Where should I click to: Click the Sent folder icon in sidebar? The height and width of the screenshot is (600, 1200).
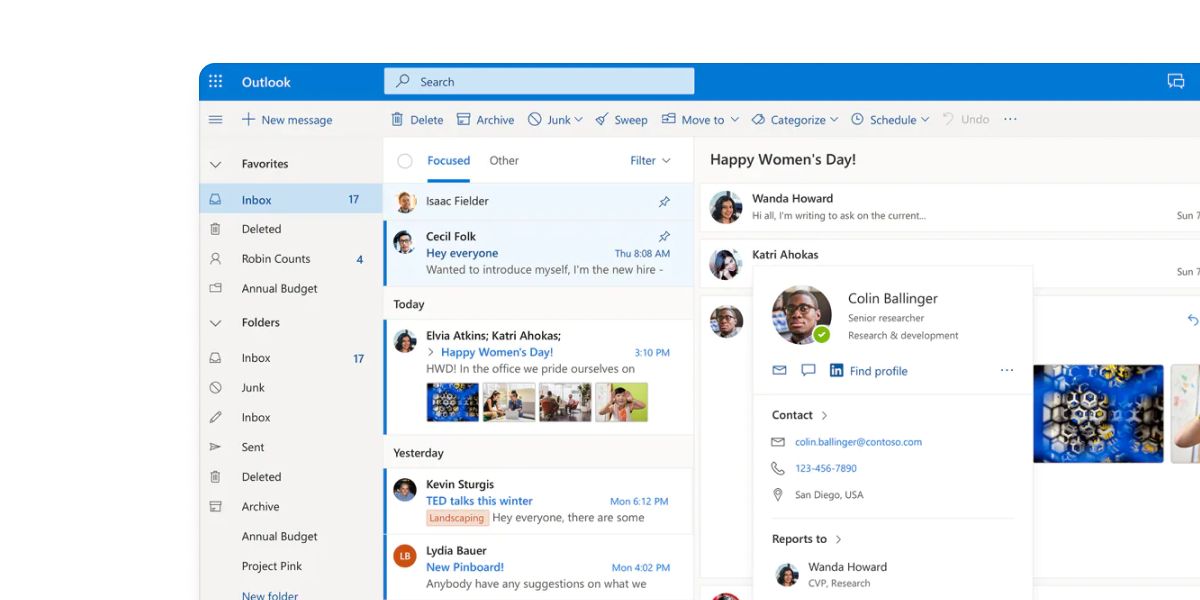[215, 447]
